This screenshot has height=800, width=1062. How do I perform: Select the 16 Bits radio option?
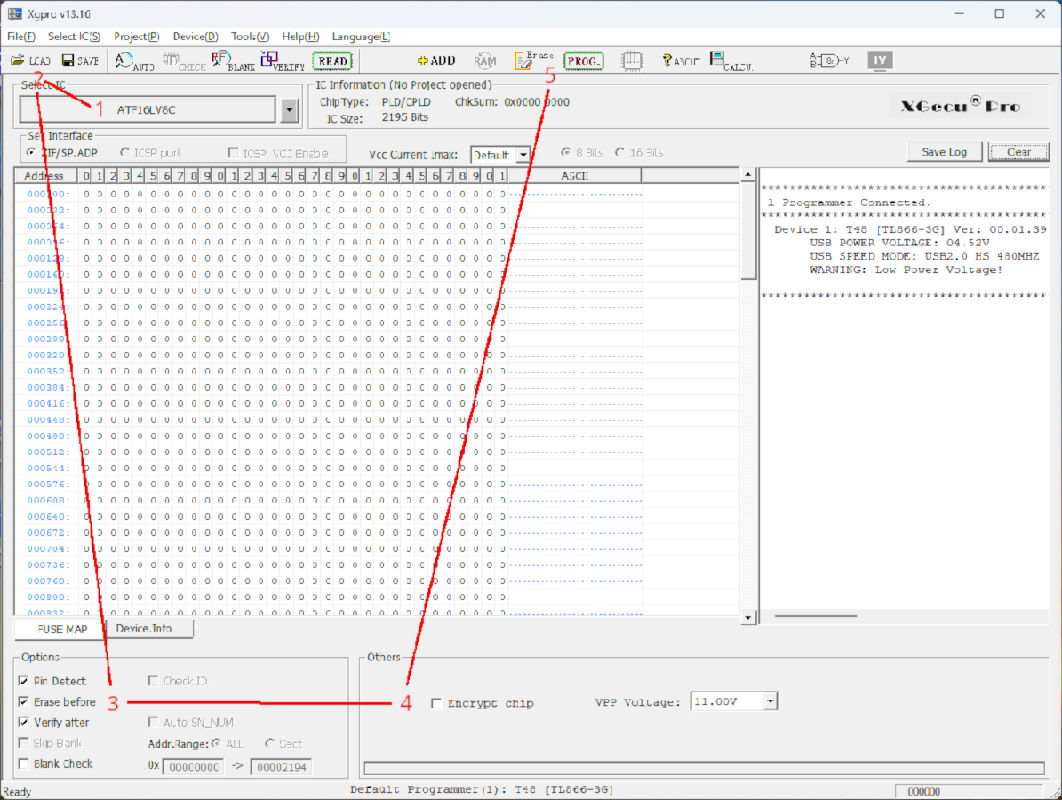click(x=620, y=152)
